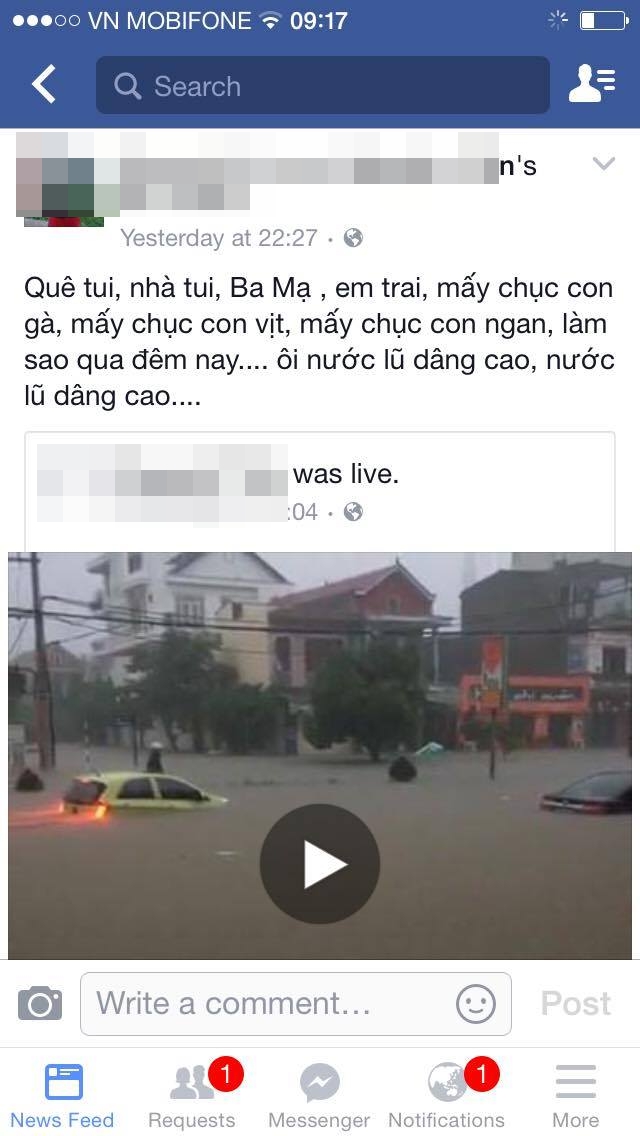Switch to the News Feed tab
This screenshot has height=1136, width=640.
point(62,1096)
